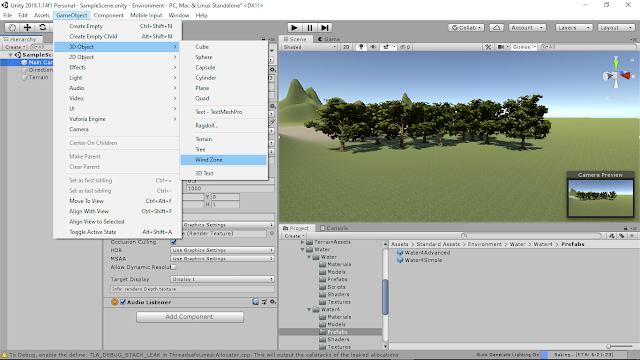This screenshot has height=360, width=640.
Task: Expand the TerrainAssets folder
Action: tap(302, 242)
